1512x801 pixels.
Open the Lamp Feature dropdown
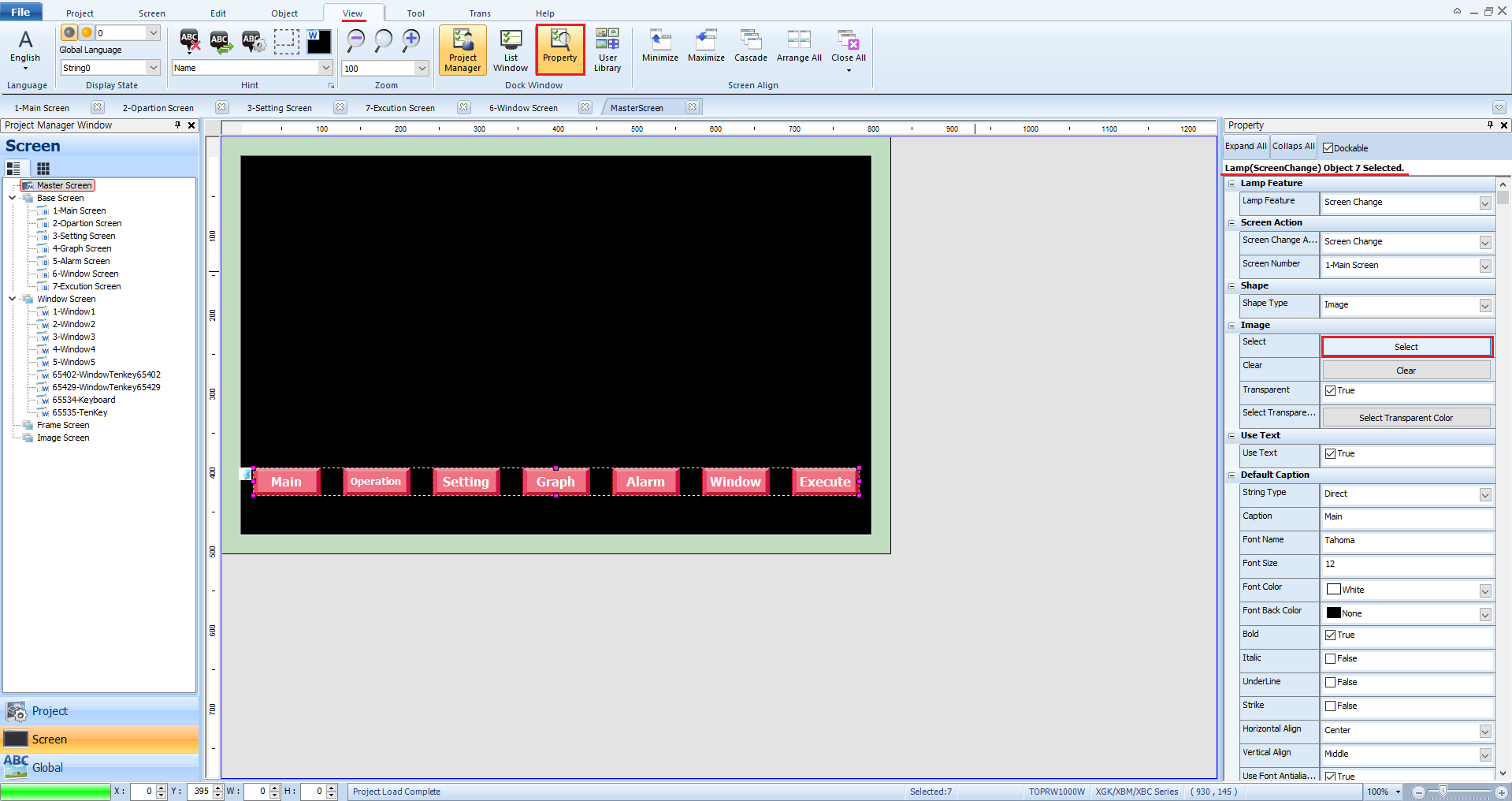click(1485, 203)
